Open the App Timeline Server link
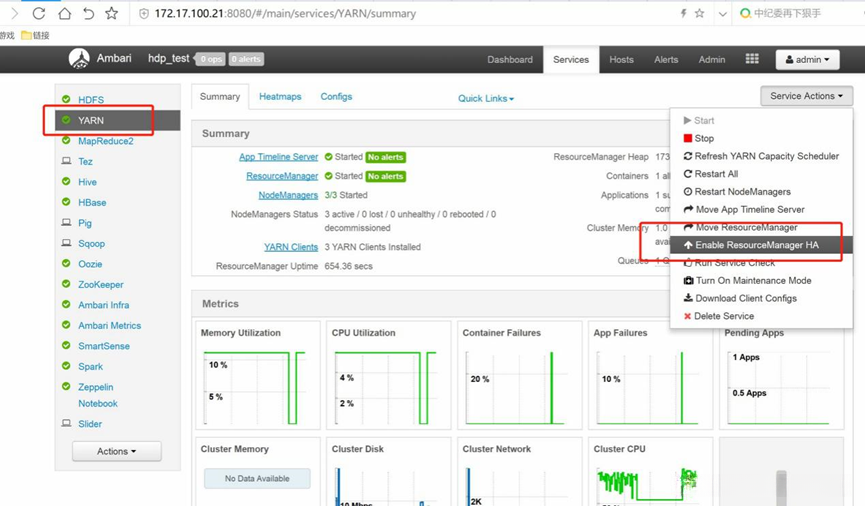 (x=279, y=157)
